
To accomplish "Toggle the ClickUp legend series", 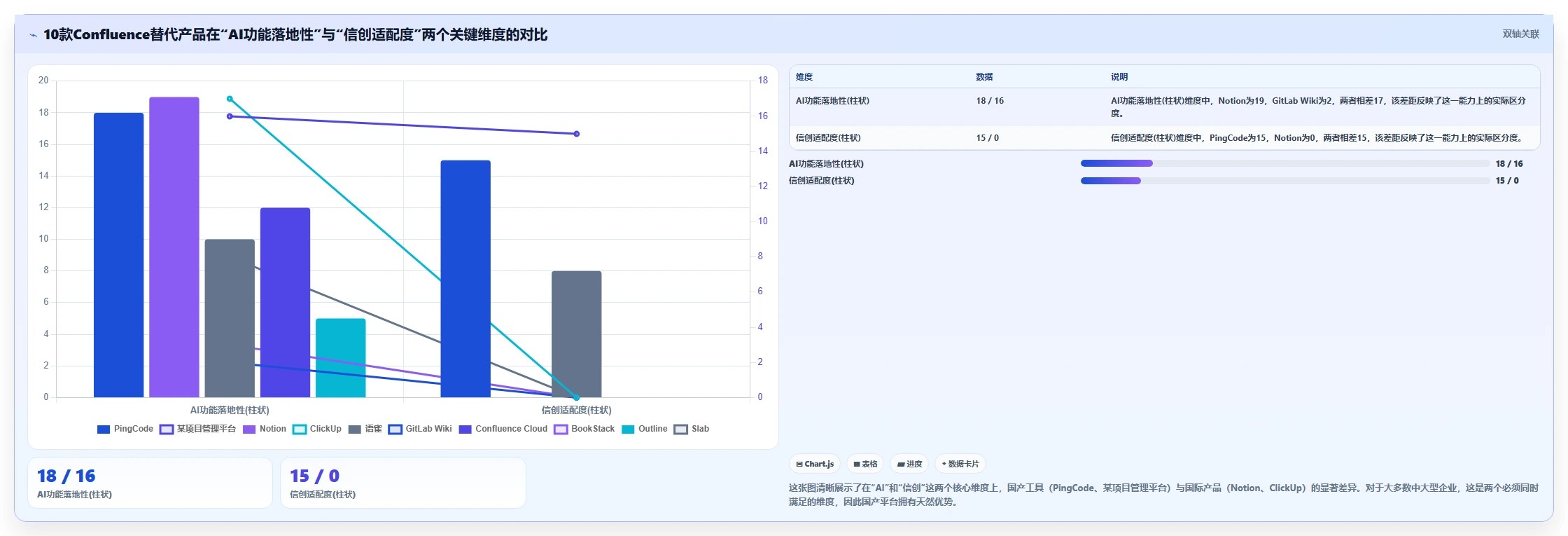I will (x=317, y=429).
